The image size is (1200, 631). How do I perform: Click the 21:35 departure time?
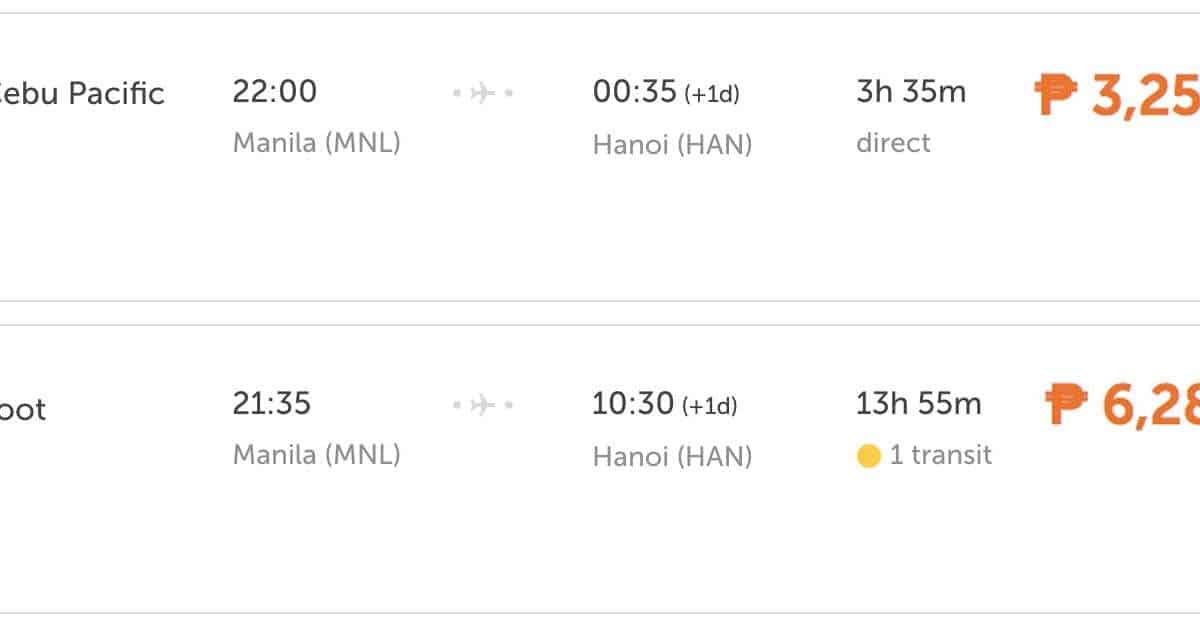(272, 404)
